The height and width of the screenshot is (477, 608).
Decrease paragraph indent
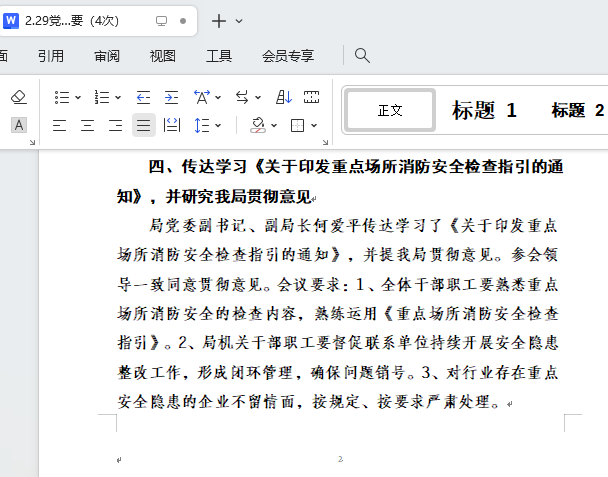[x=143, y=97]
